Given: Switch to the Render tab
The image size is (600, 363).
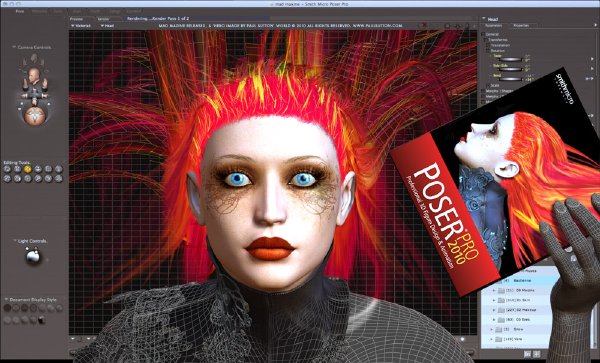Looking at the screenshot, I should 103,18.
